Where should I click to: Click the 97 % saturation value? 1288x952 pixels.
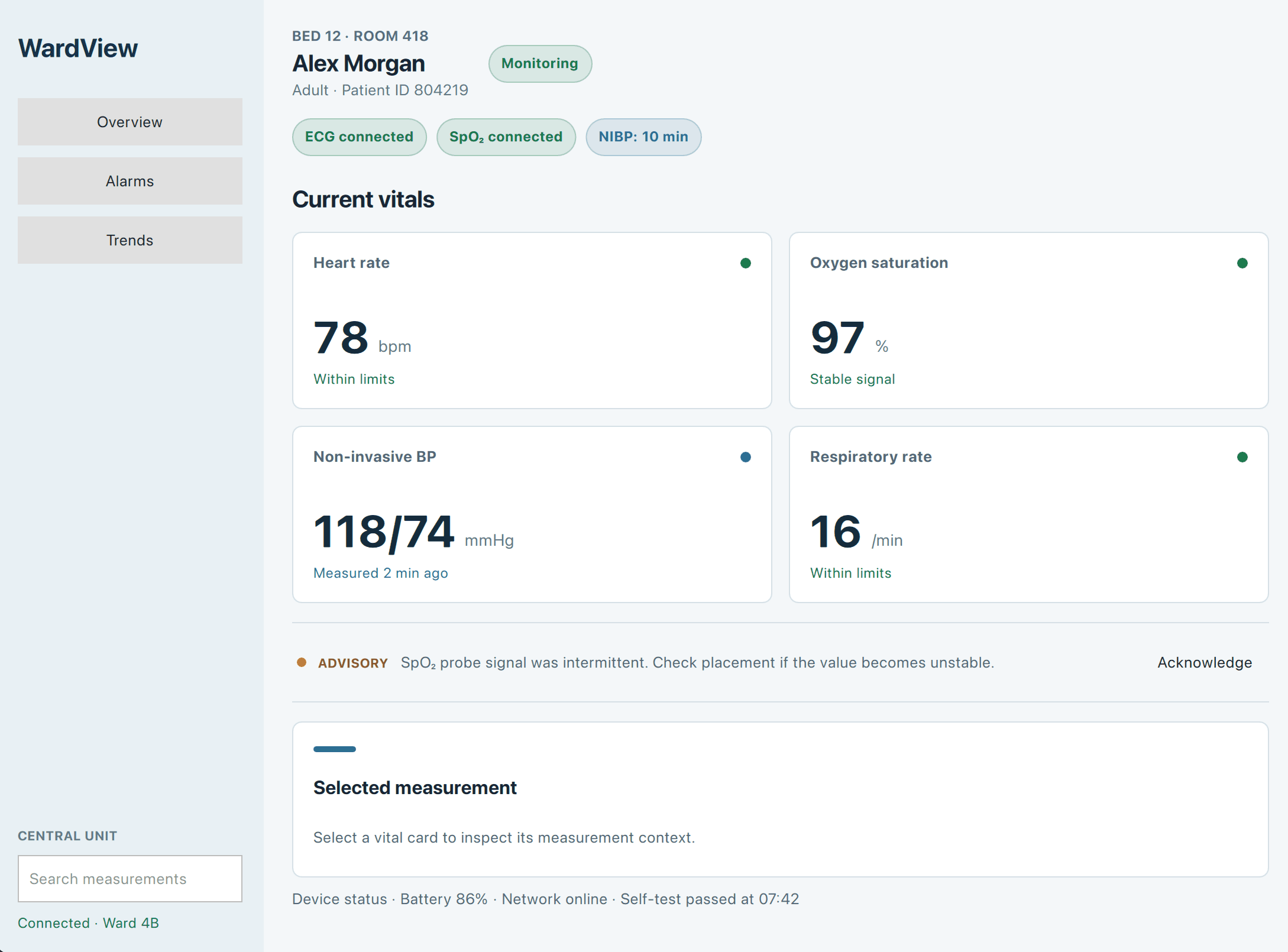pos(849,338)
